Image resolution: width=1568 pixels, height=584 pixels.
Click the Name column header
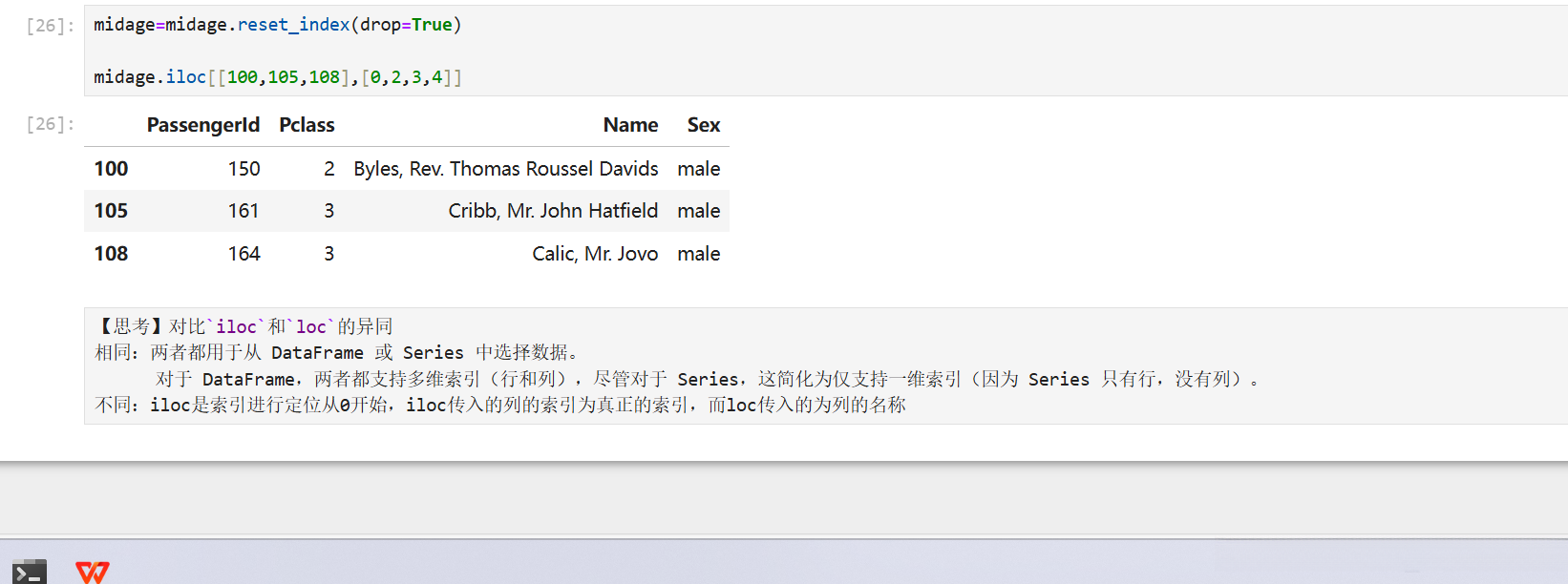630,125
